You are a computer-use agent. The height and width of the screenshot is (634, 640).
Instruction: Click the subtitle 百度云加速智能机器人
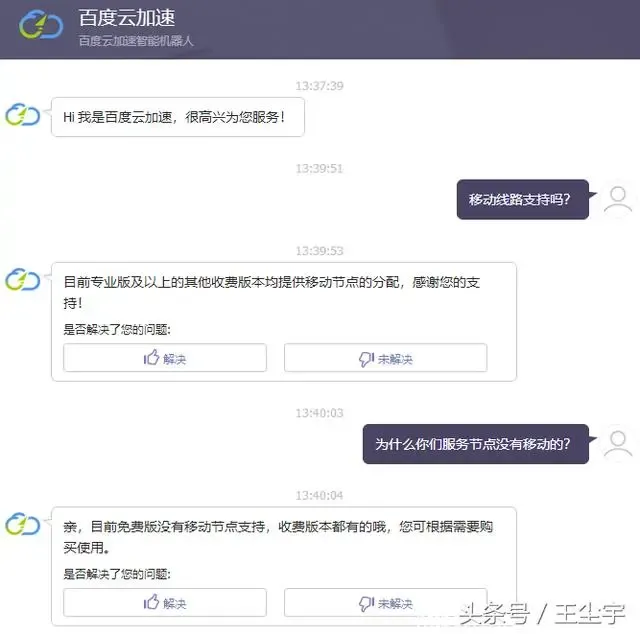136,41
